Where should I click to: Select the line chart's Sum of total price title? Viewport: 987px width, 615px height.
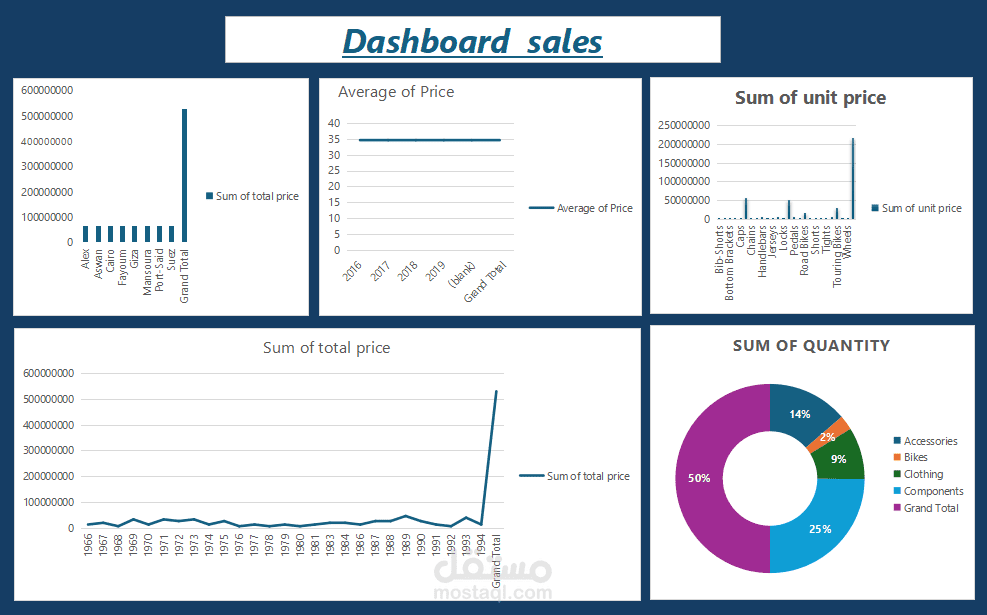(327, 347)
